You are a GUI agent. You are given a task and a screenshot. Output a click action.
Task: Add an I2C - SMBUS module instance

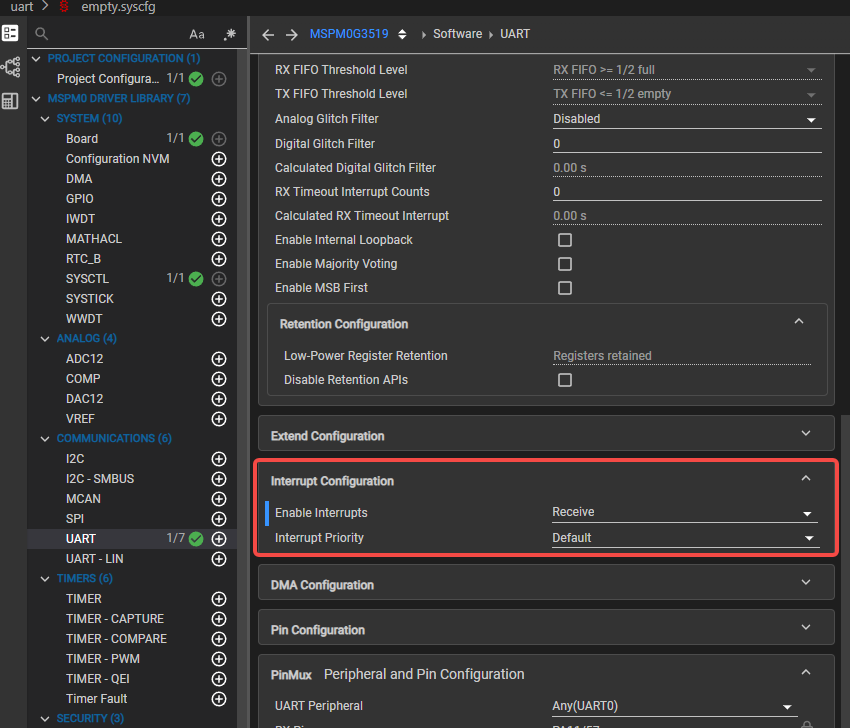coord(218,479)
